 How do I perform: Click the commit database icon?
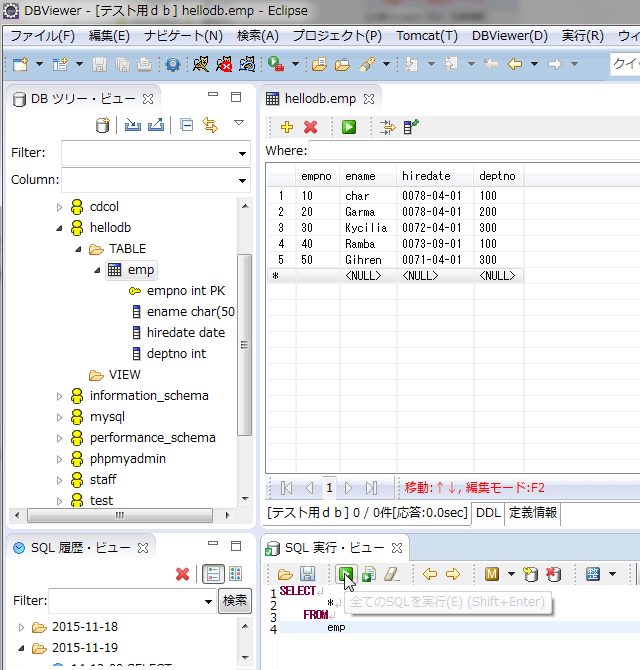[530, 574]
